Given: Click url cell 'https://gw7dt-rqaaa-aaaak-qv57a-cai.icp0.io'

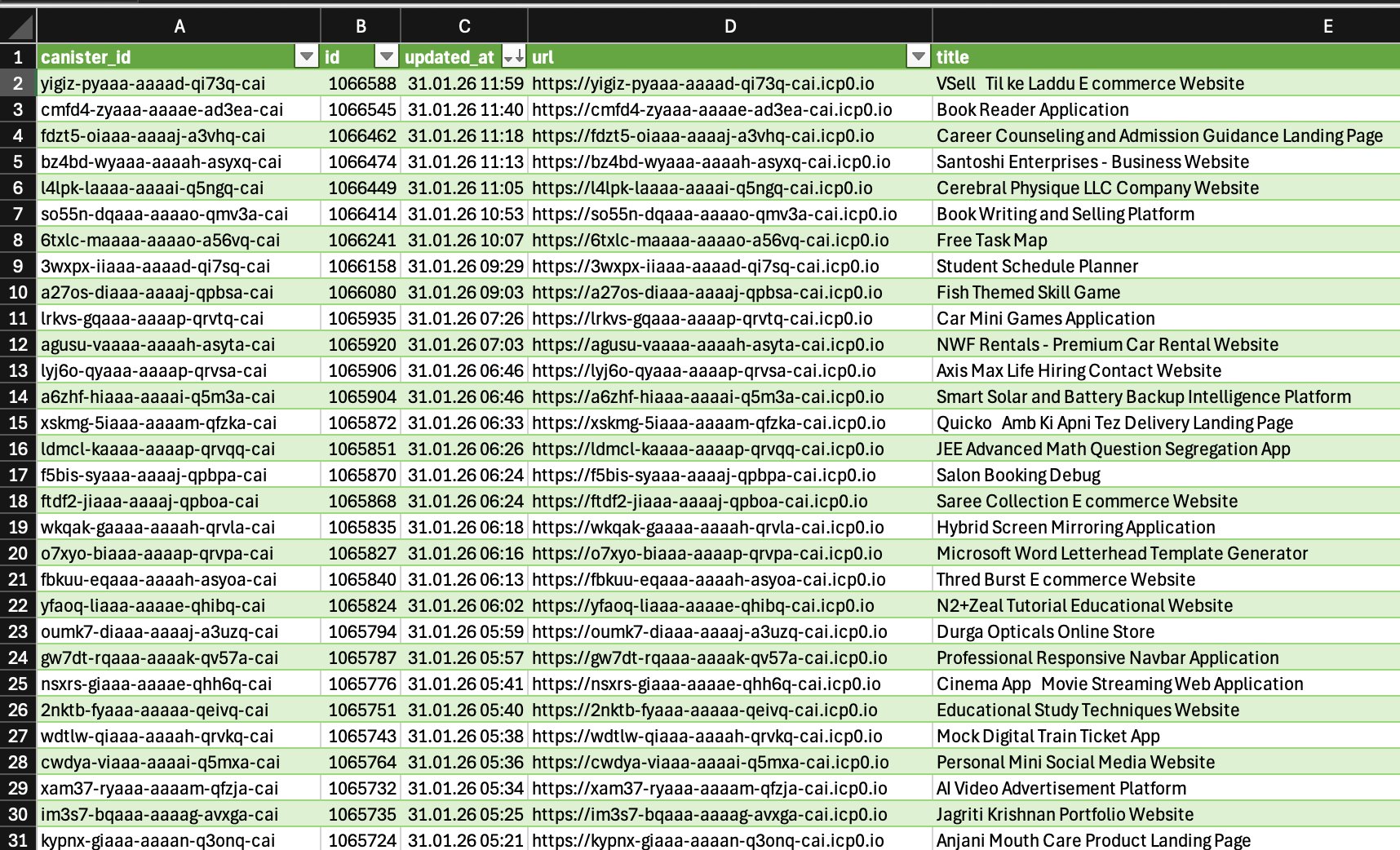Looking at the screenshot, I should pyautogui.click(x=730, y=657).
